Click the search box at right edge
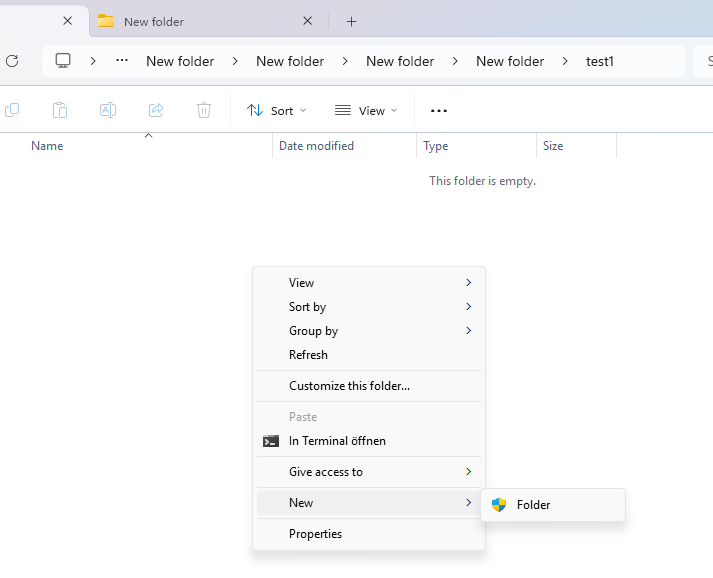 click(703, 61)
